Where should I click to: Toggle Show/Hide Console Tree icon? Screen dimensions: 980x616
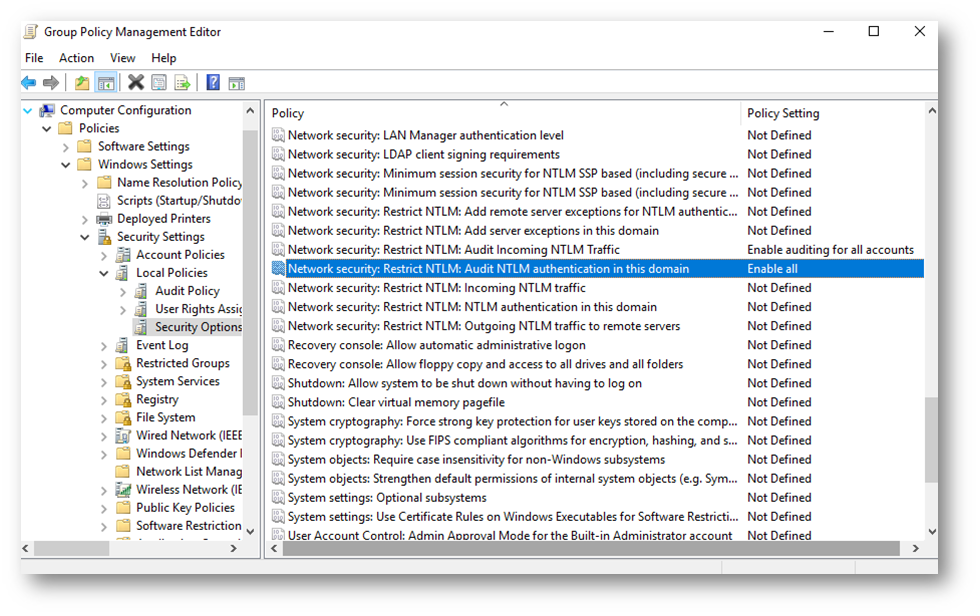coord(105,83)
